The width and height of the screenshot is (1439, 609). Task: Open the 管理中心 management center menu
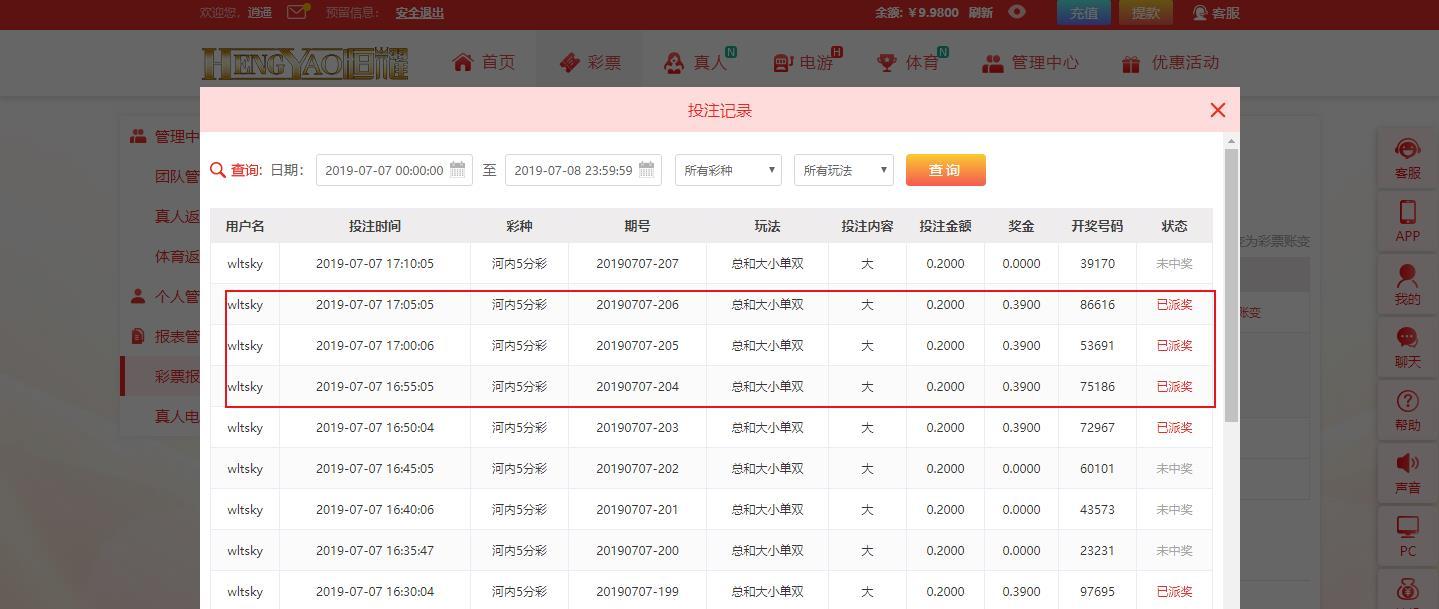(x=1031, y=62)
